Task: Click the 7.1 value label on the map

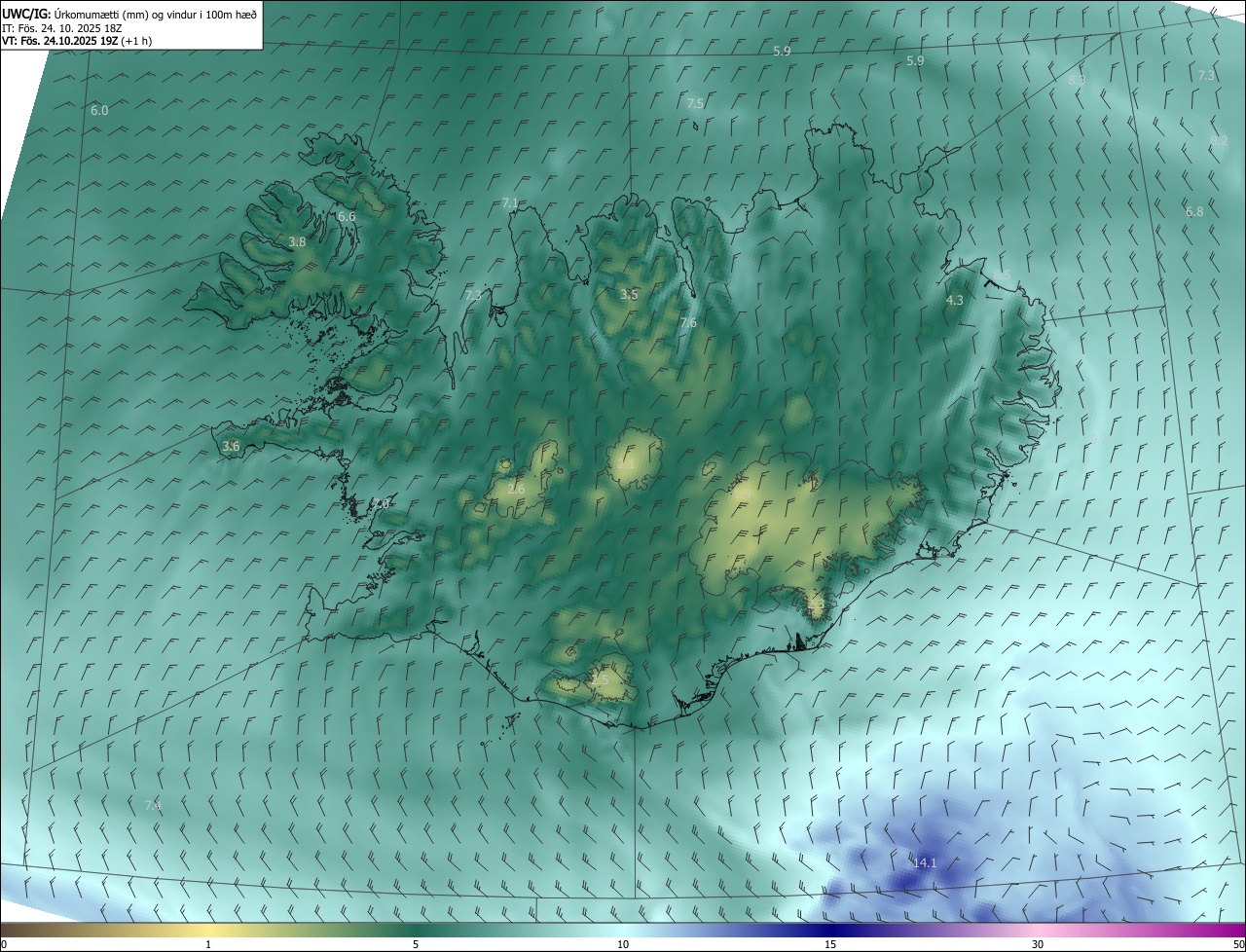Action: tap(510, 203)
